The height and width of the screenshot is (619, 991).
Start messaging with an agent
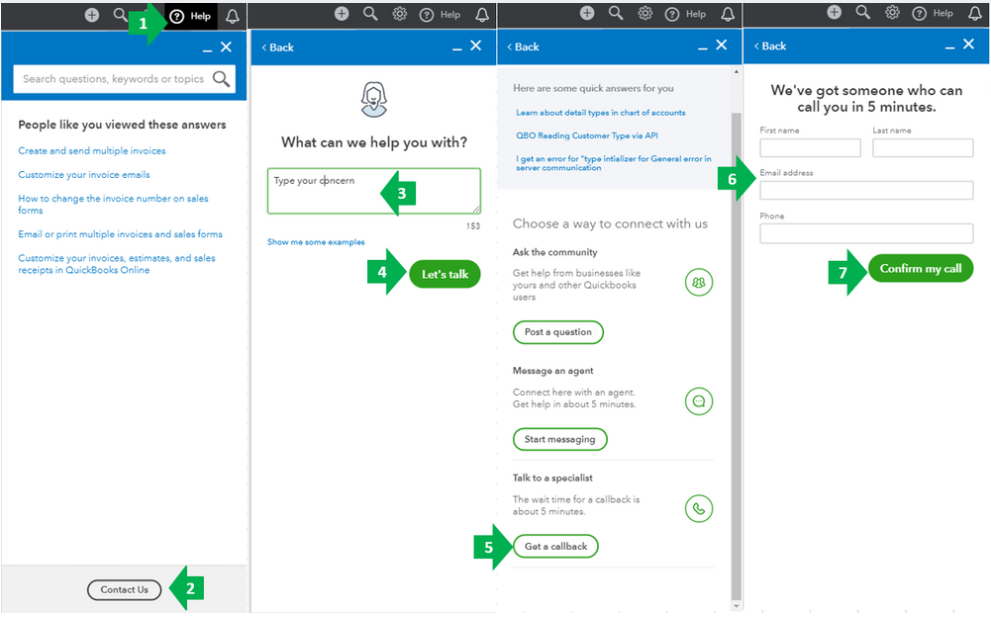pos(560,439)
